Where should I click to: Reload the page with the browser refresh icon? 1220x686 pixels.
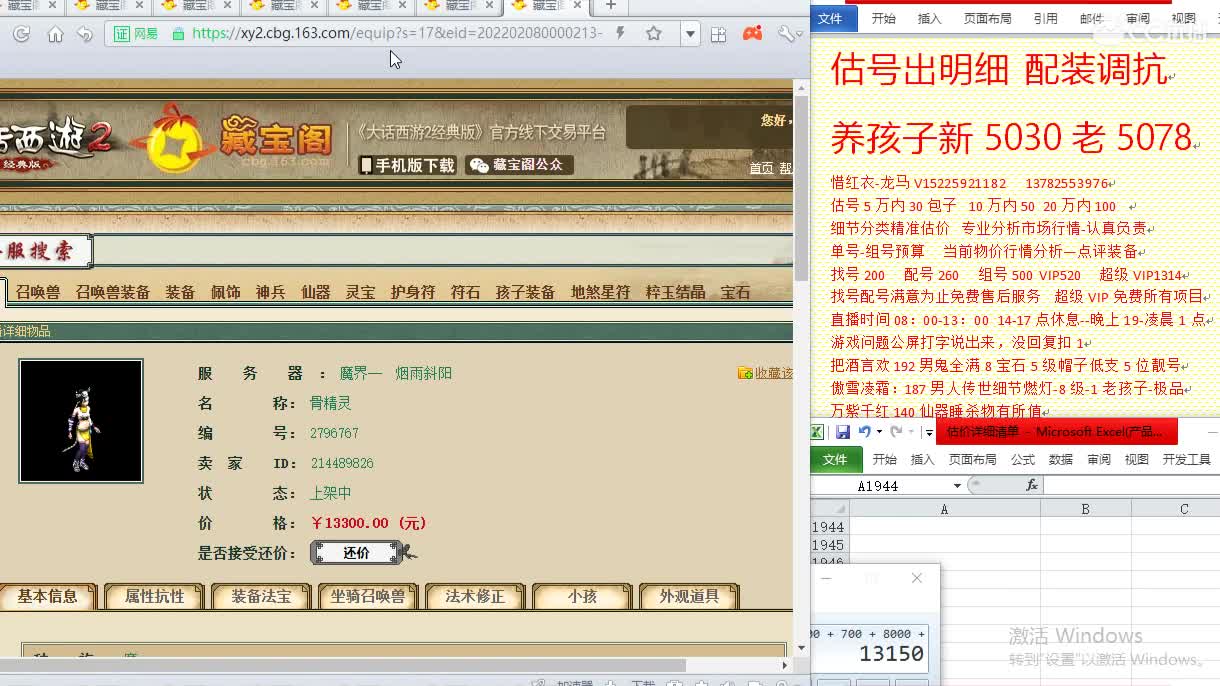pos(21,34)
